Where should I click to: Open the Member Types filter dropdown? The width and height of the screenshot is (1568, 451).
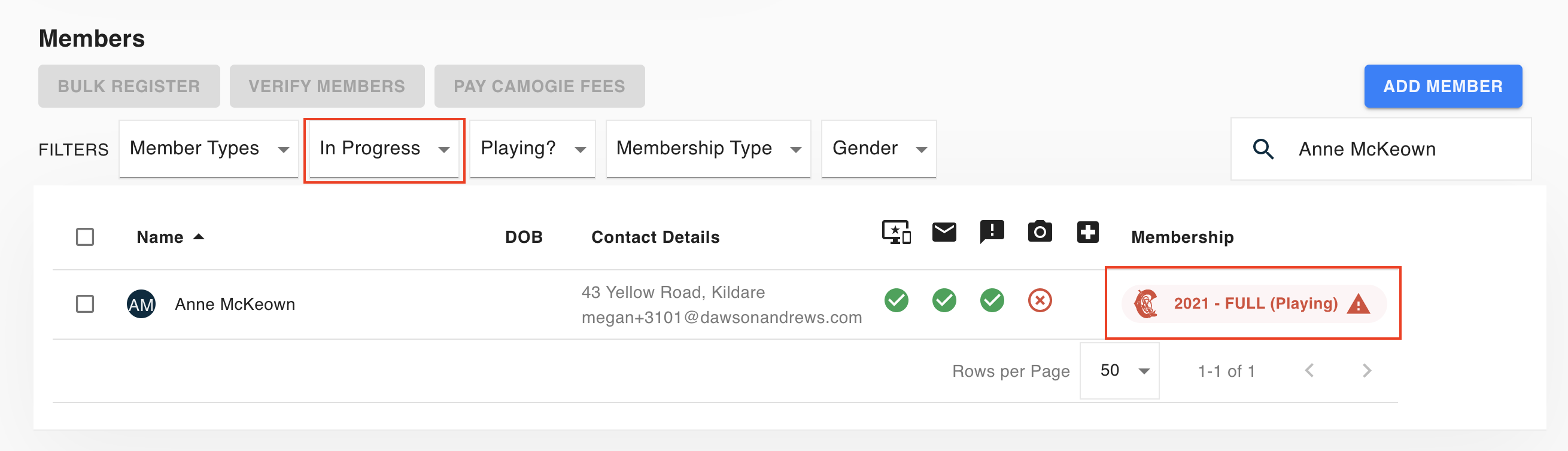click(209, 149)
